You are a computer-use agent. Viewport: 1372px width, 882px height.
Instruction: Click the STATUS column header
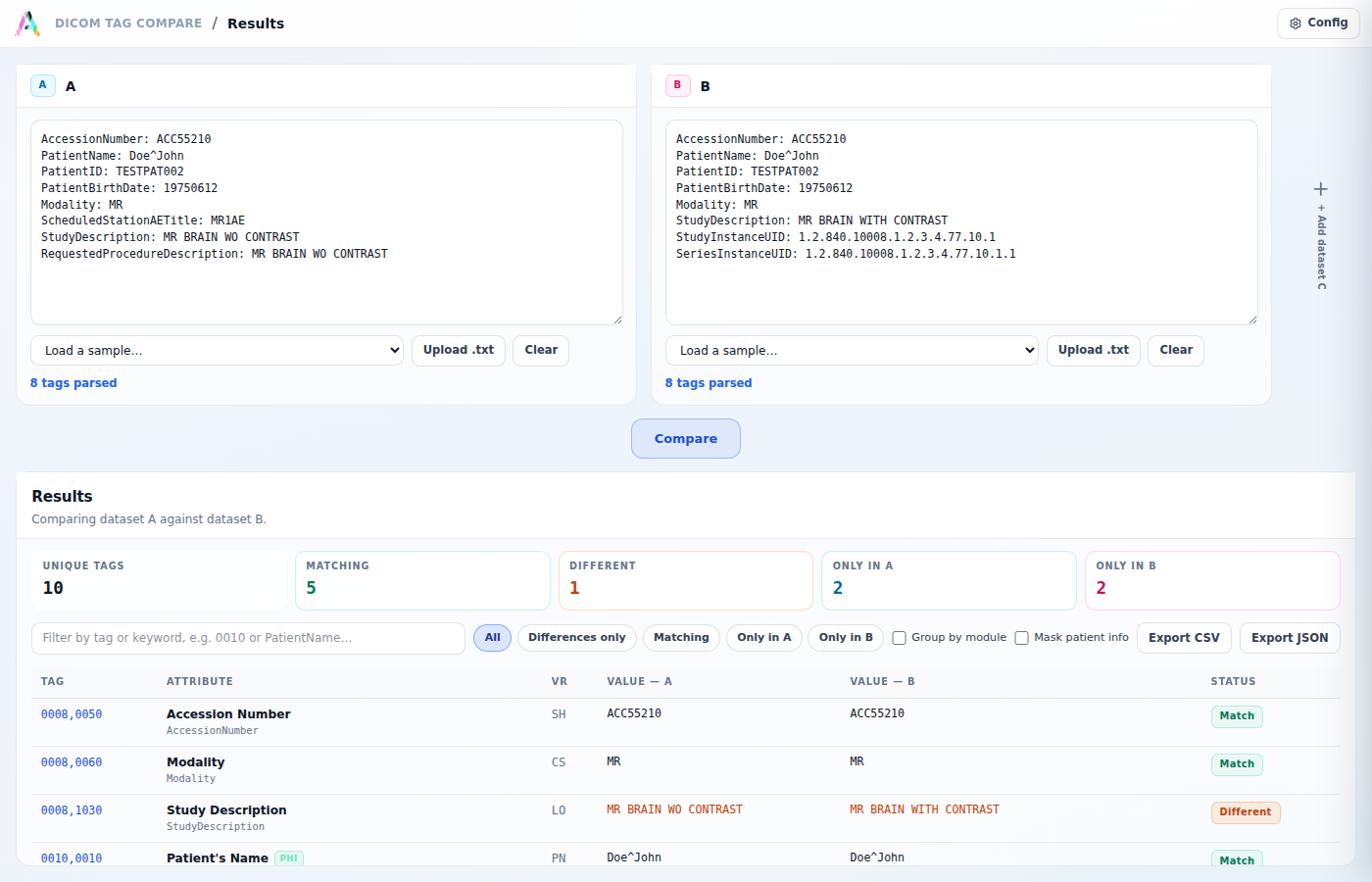point(1233,681)
